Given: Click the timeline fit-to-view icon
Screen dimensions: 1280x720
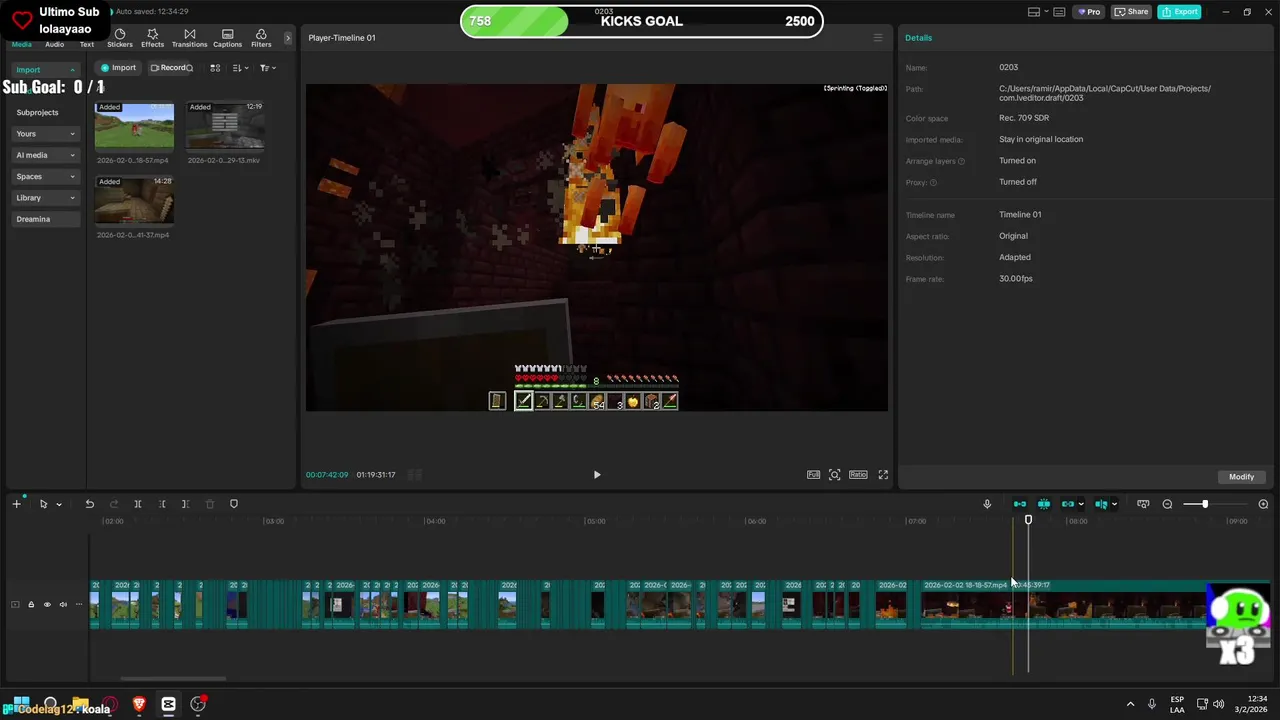Looking at the screenshot, I should coord(1143,504).
